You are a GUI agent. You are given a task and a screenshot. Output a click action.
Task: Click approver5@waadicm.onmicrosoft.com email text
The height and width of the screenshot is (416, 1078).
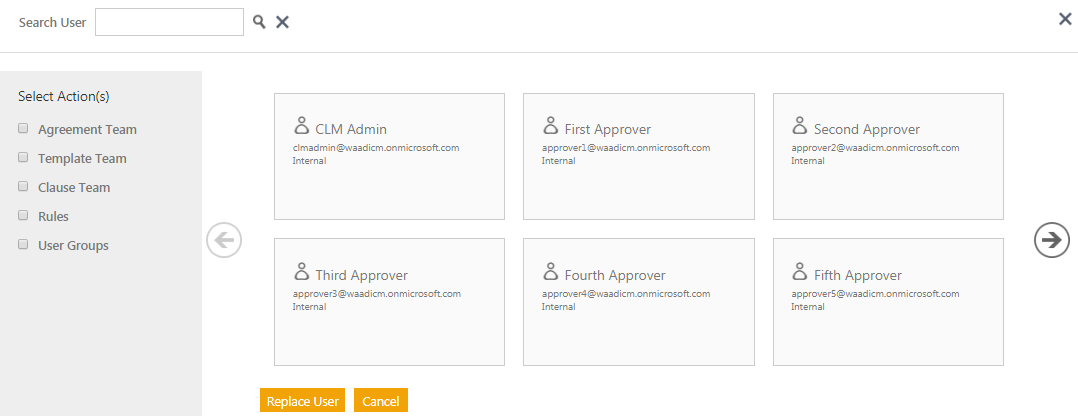point(876,294)
